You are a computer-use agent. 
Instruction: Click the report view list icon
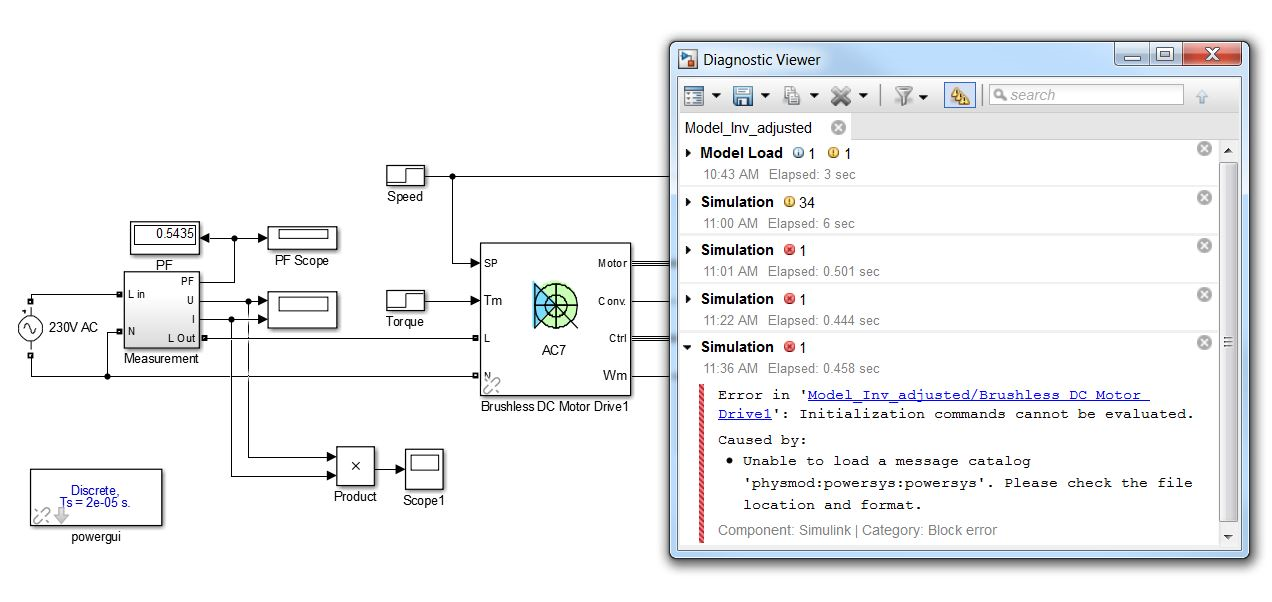[x=694, y=96]
